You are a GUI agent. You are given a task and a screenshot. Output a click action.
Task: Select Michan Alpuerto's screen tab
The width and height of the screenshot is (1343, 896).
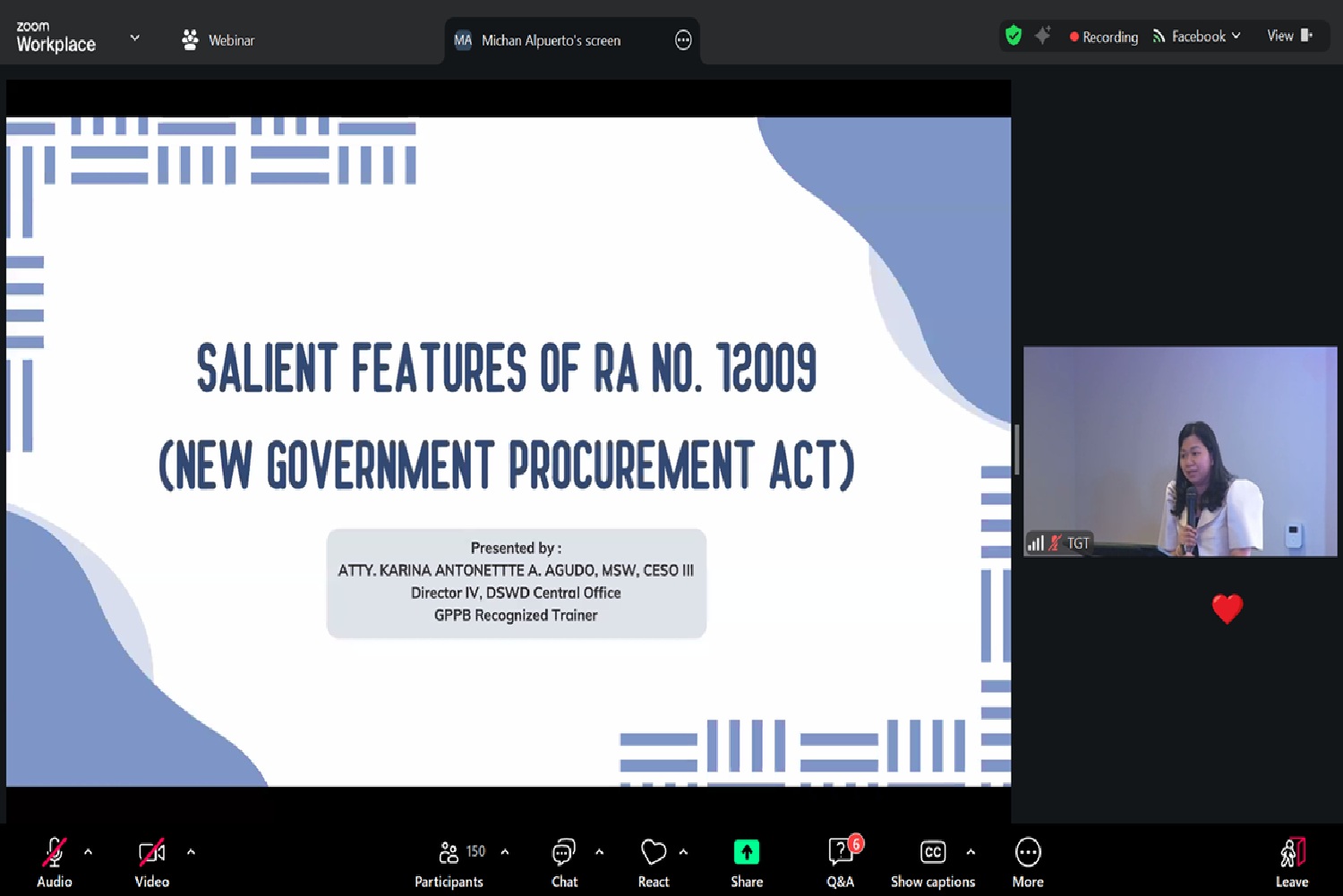pos(551,40)
